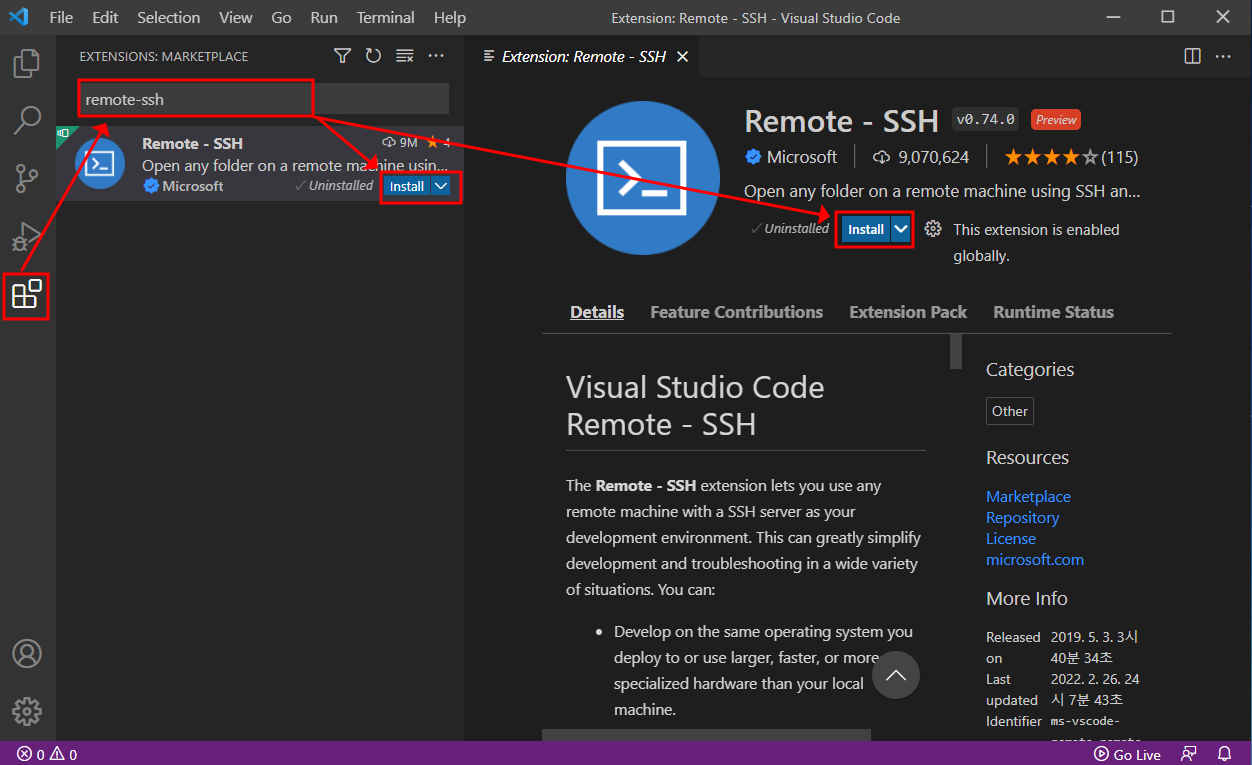This screenshot has width=1252, height=765.
Task: Click Go Live in the status bar
Action: (1127, 755)
